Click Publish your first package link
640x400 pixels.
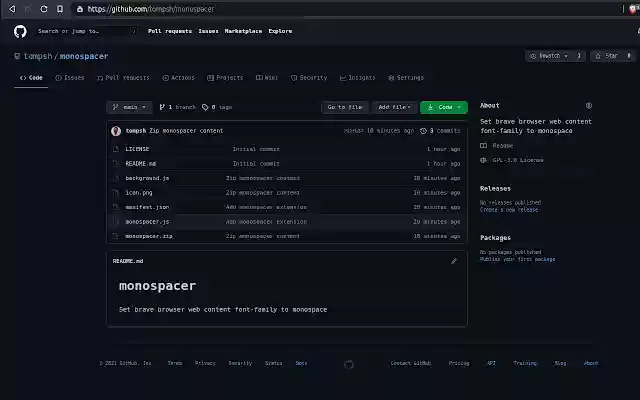pyautogui.click(x=518, y=260)
